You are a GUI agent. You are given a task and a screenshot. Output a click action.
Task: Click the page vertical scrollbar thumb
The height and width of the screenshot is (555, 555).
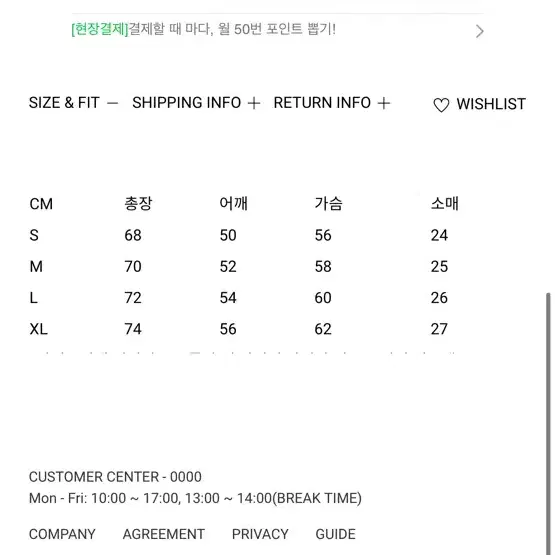(548, 423)
